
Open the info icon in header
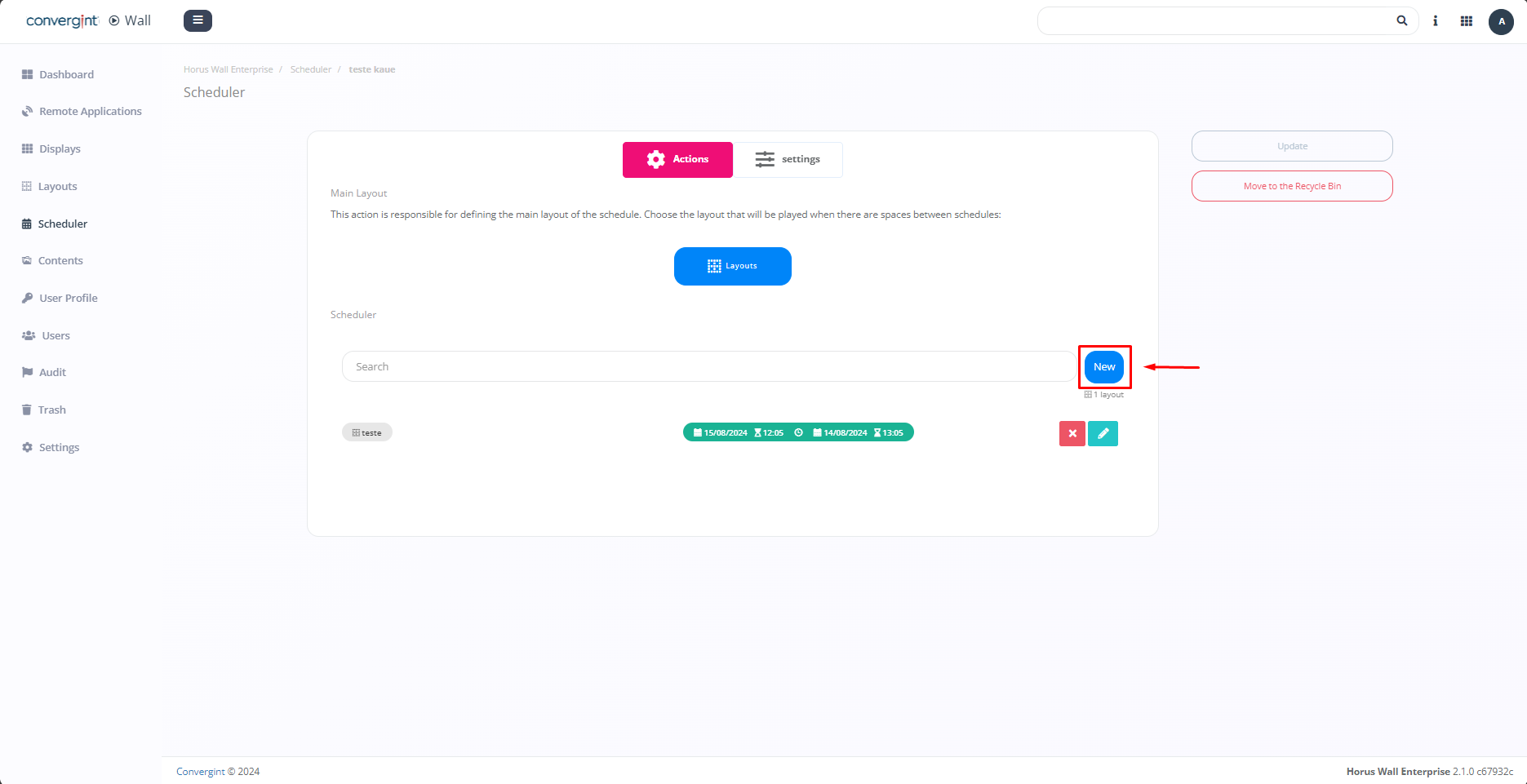click(1435, 21)
